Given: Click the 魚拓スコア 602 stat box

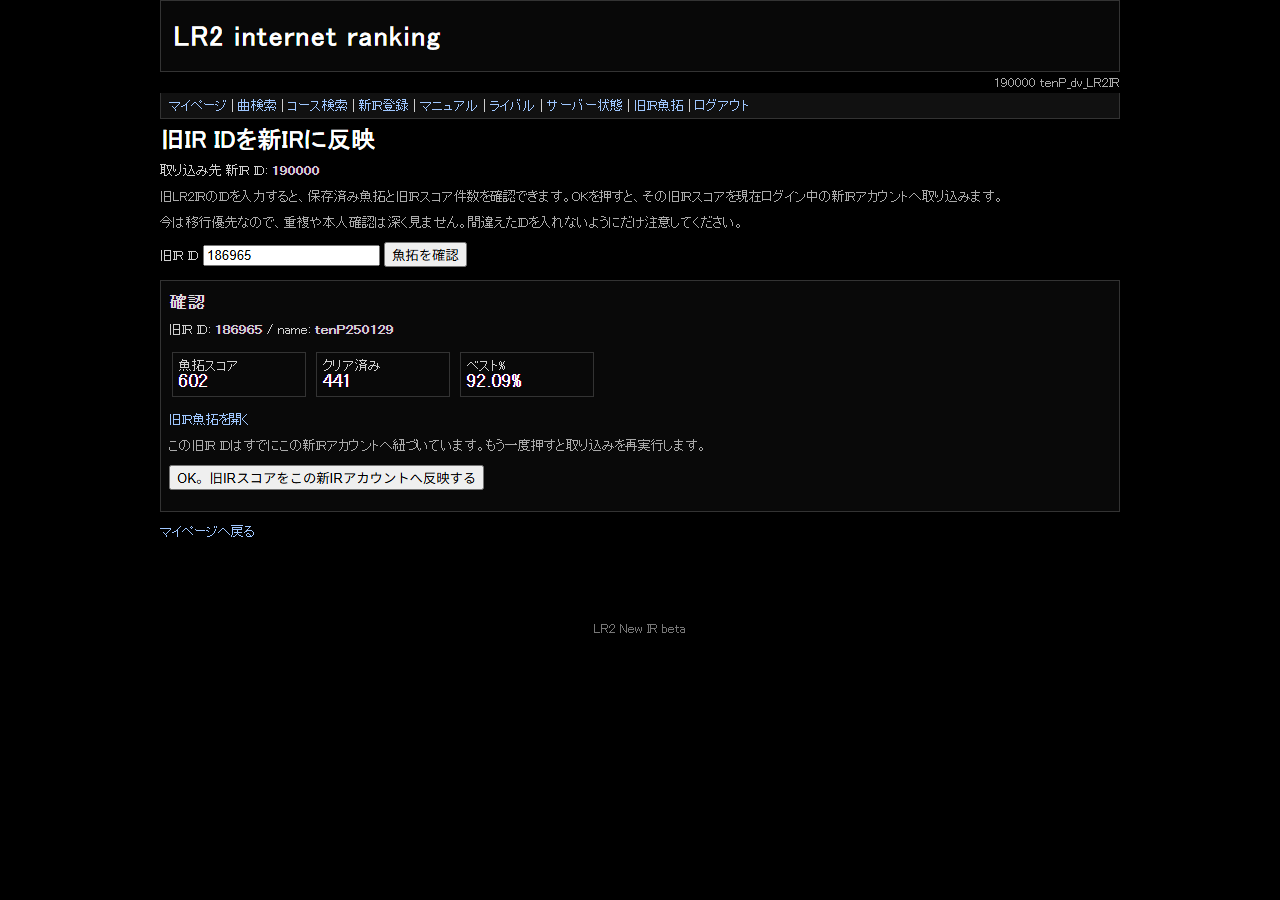Looking at the screenshot, I should click(239, 374).
